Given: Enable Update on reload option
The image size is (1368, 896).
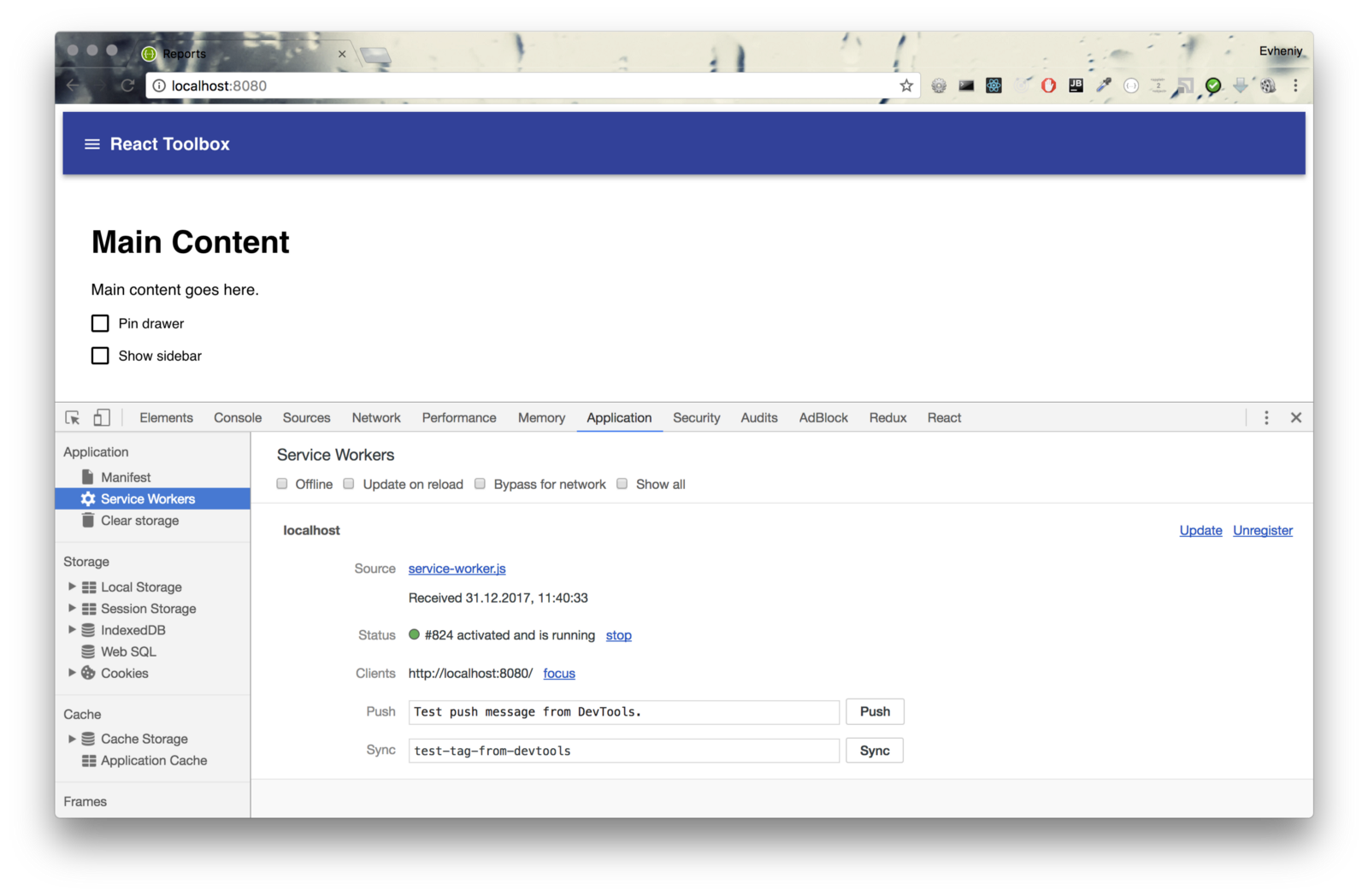Looking at the screenshot, I should click(x=349, y=484).
